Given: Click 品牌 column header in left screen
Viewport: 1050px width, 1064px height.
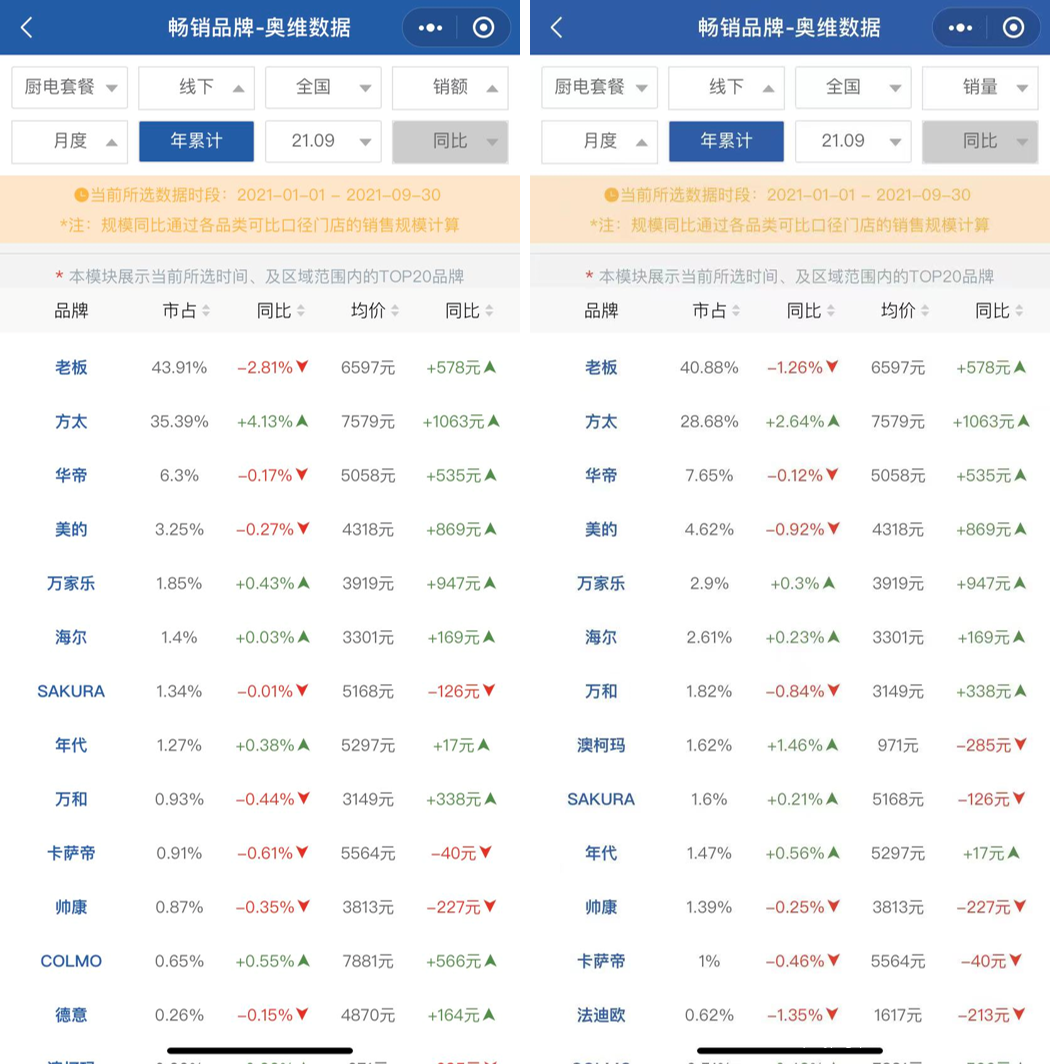Looking at the screenshot, I should coord(71,311).
